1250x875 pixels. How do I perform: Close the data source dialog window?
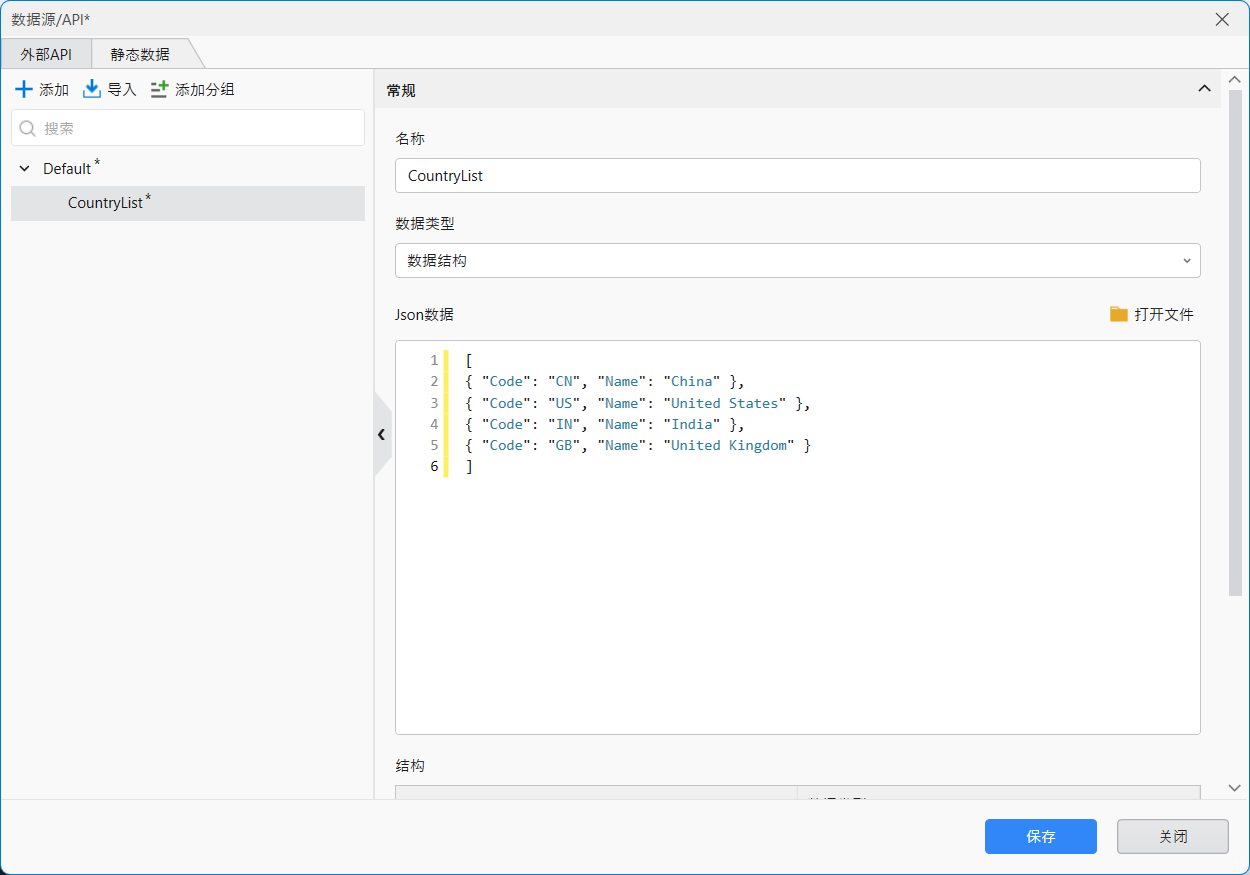coord(1222,19)
